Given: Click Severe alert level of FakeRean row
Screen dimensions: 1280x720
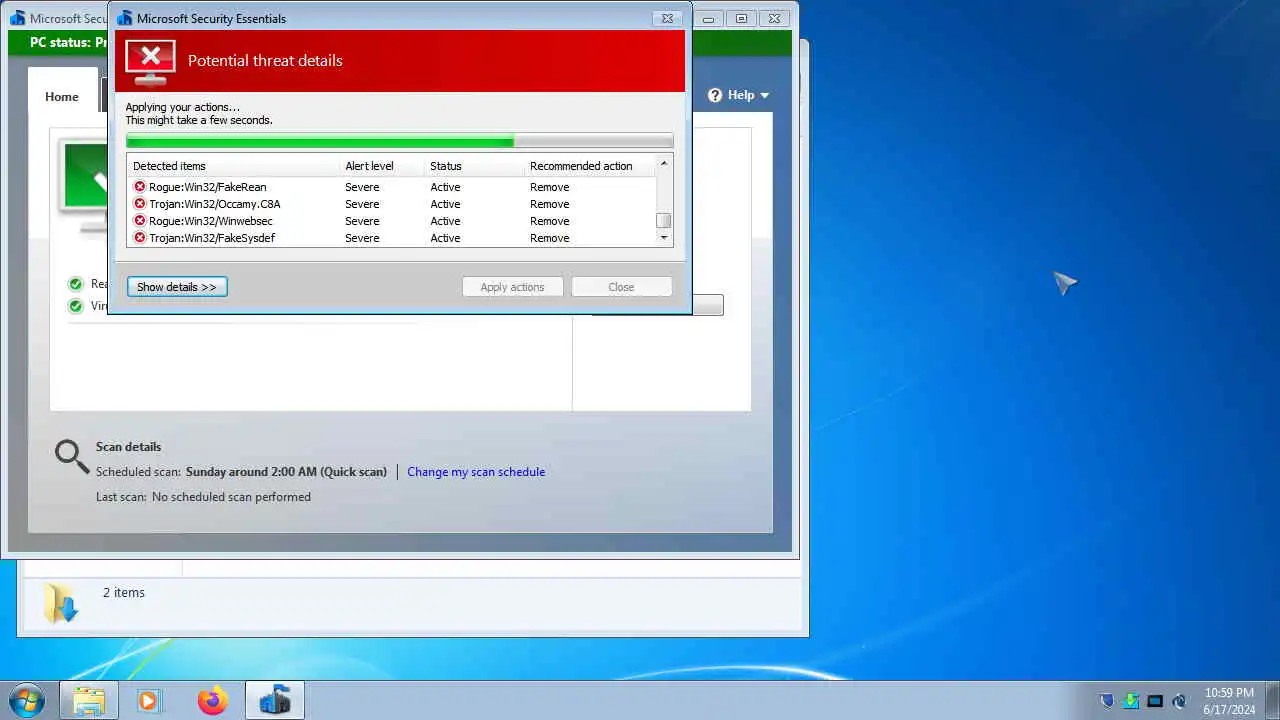Looking at the screenshot, I should click(362, 187).
